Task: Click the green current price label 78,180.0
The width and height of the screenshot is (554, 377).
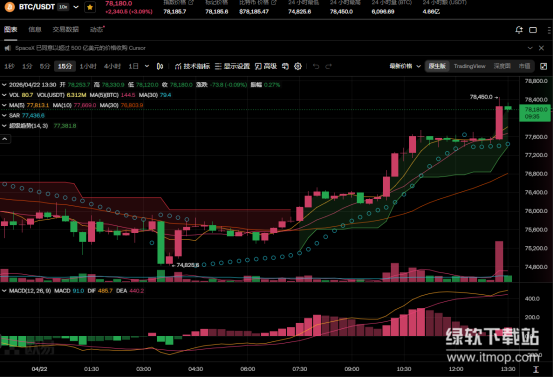Action: point(535,113)
